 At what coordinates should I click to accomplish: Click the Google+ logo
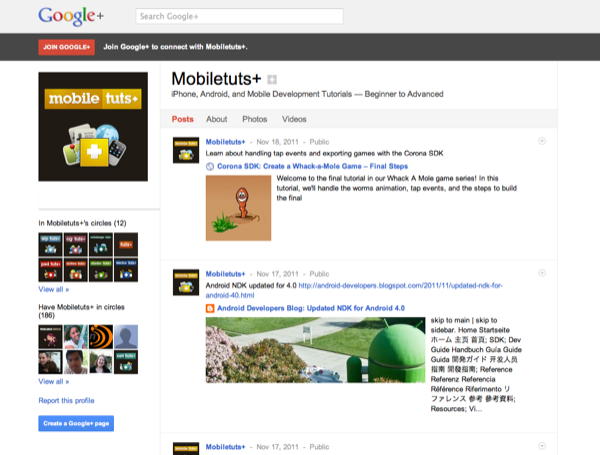point(71,16)
